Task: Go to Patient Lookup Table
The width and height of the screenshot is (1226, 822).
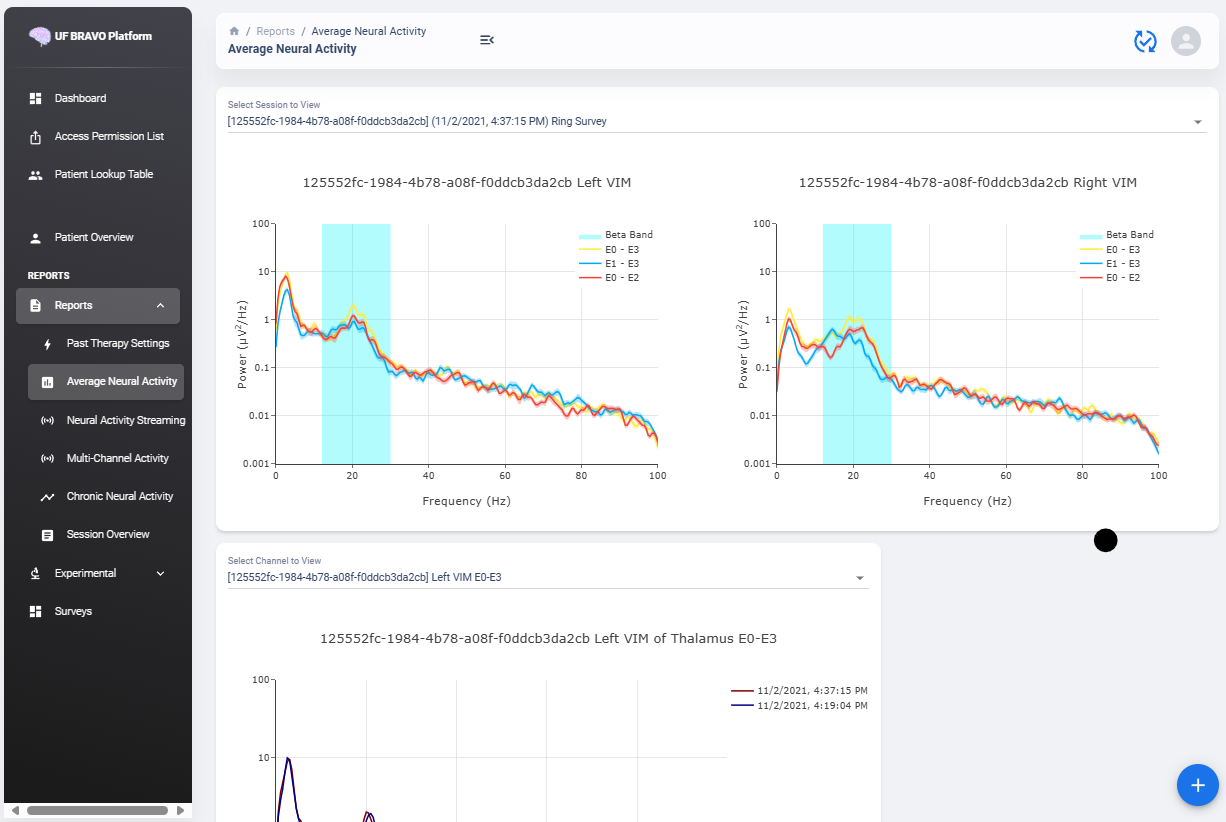Action: point(103,174)
